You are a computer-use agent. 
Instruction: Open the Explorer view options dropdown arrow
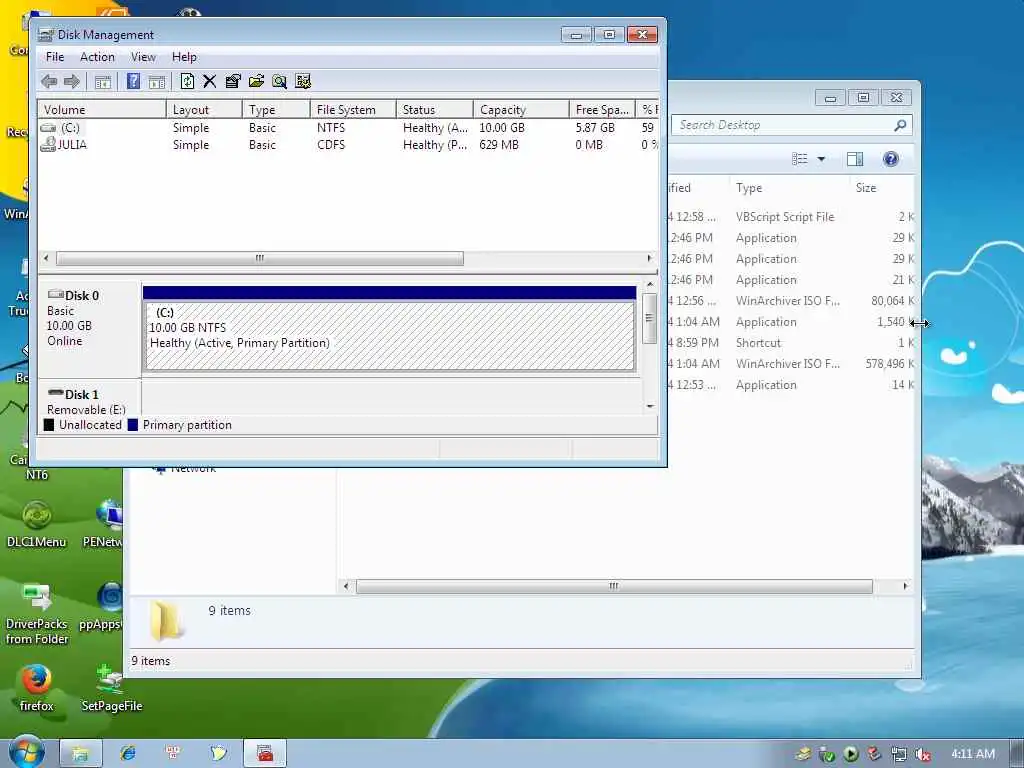(821, 159)
